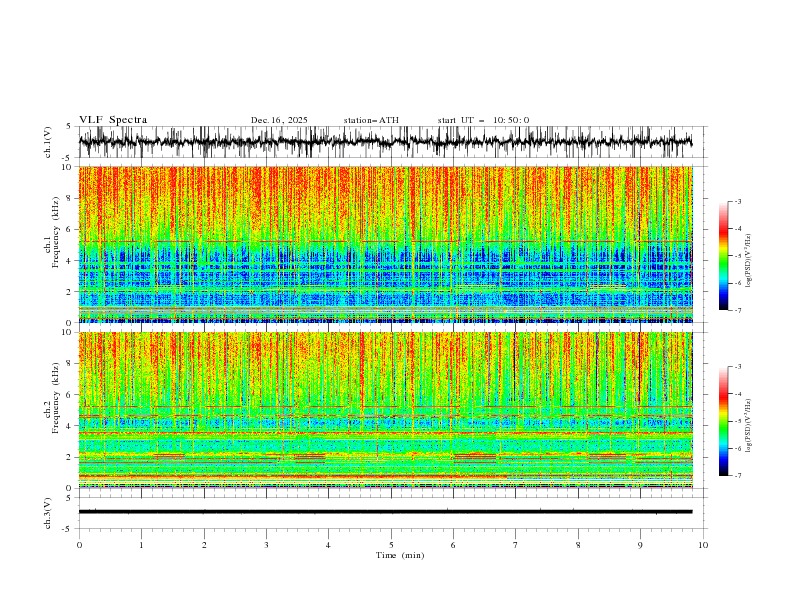Click the 'ch.1(V)' waveform axis label
Viewport: 792px width, 612px height.
(48, 142)
